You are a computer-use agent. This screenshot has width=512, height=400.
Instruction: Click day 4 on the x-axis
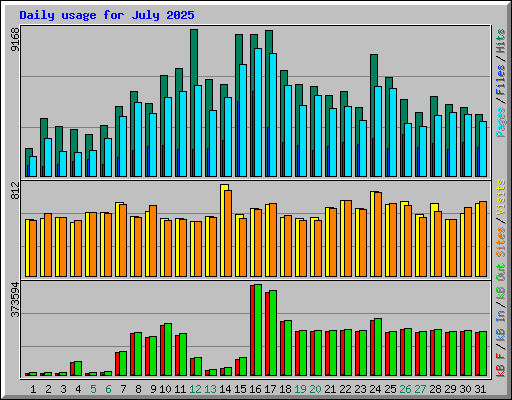coord(78,389)
